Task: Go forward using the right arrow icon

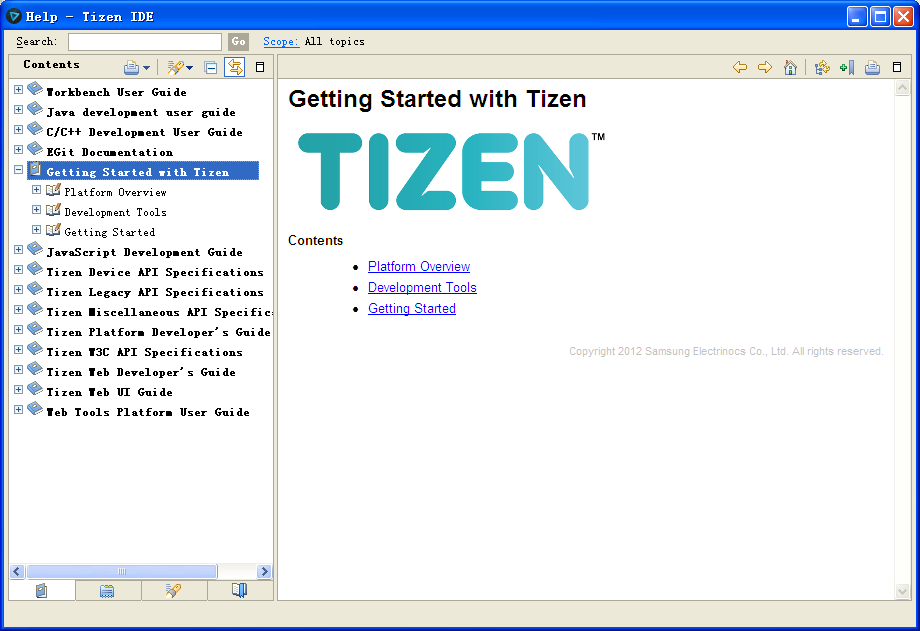Action: click(x=765, y=67)
